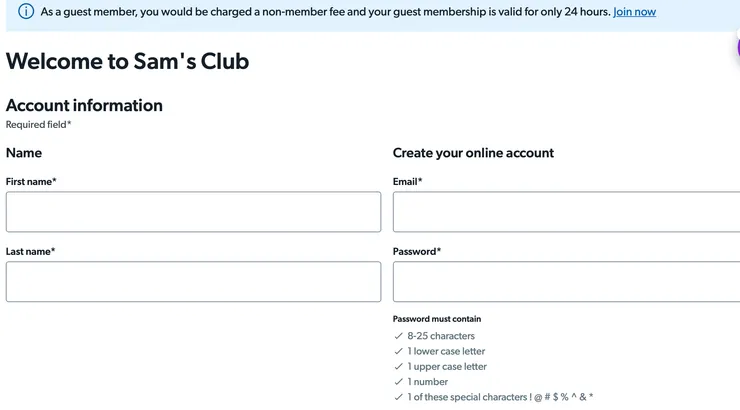Click the checkmark beside special characters rule
Screen dimensions: 740x410
(x=399, y=397)
